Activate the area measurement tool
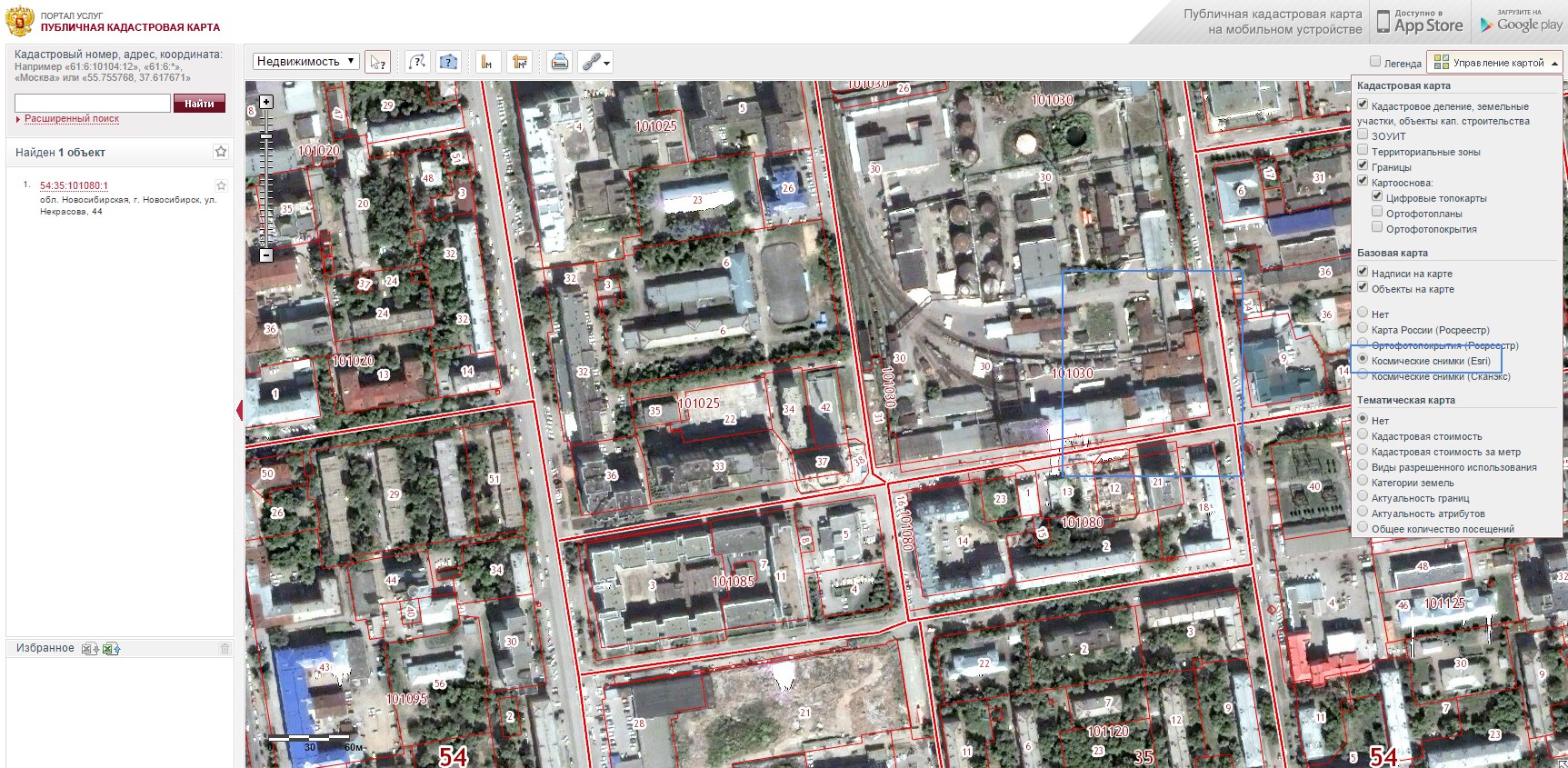 pos(519,62)
